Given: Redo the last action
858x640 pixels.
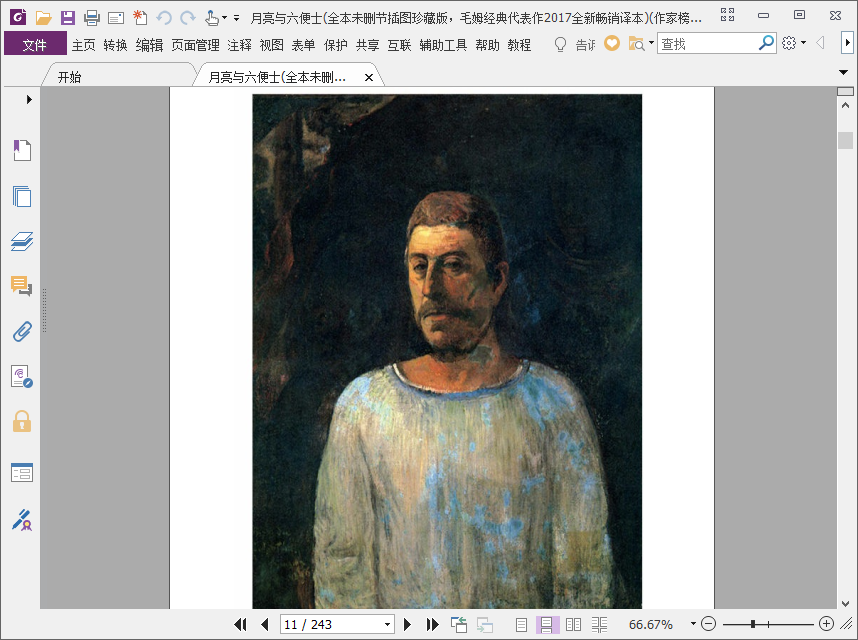Looking at the screenshot, I should click(188, 18).
